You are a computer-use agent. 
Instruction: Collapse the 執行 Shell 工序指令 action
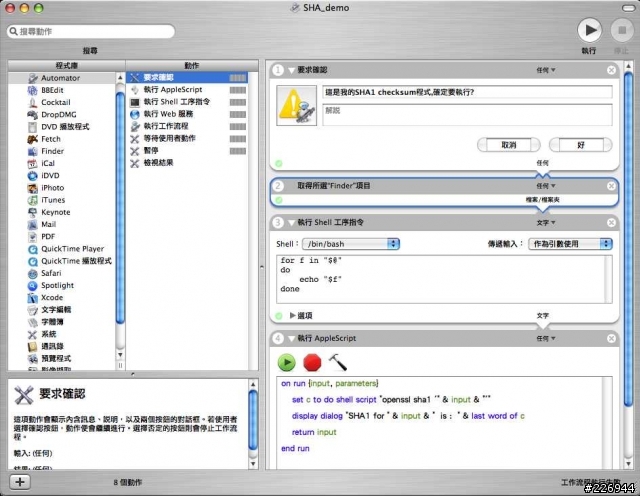coord(291,223)
